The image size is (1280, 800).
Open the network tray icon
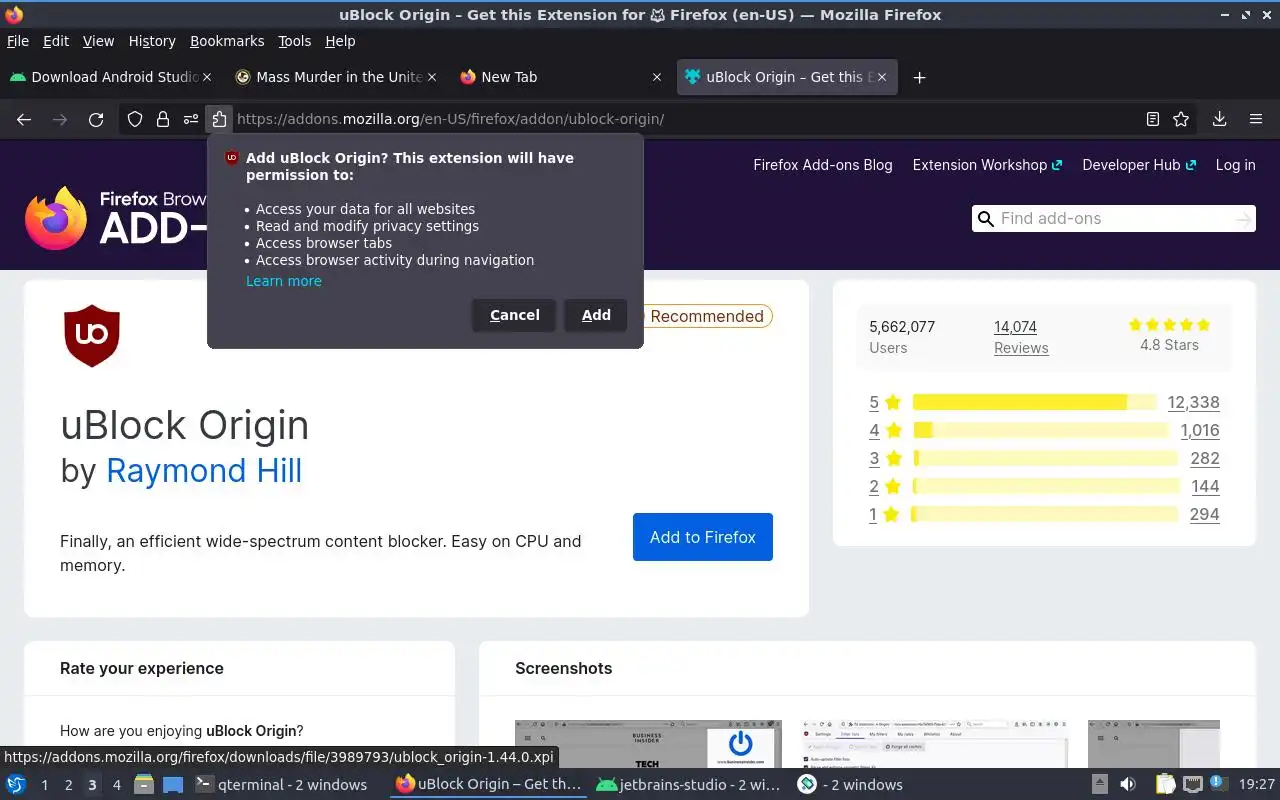coord(1192,785)
